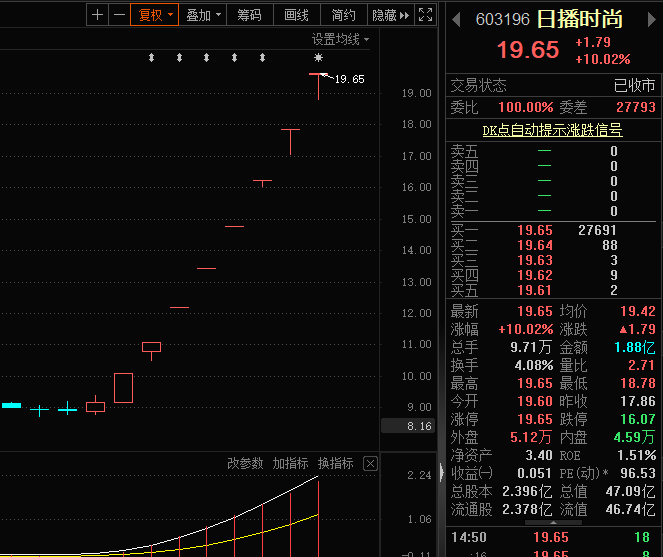Click the 换指标 switch indicator option

(x=335, y=463)
